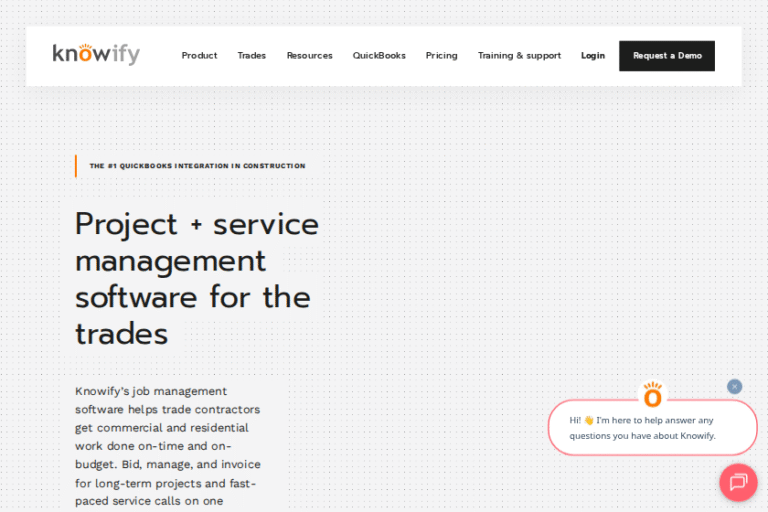Click the Knowify logo in the header
Screen dimensions: 768x512
tap(96, 55)
